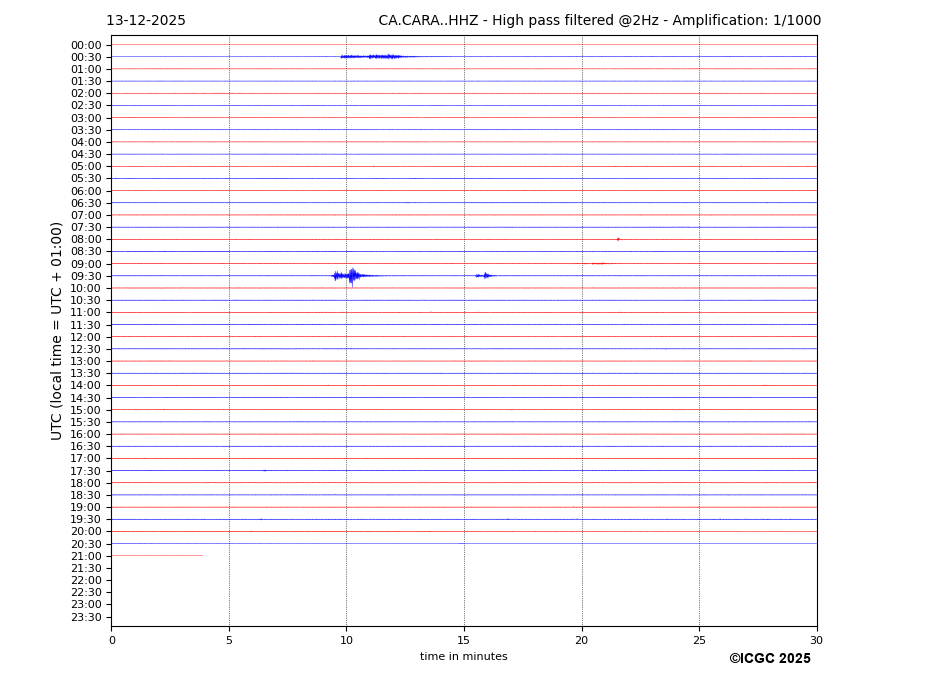Click the small event near minute 16 on 09:30

485,275
